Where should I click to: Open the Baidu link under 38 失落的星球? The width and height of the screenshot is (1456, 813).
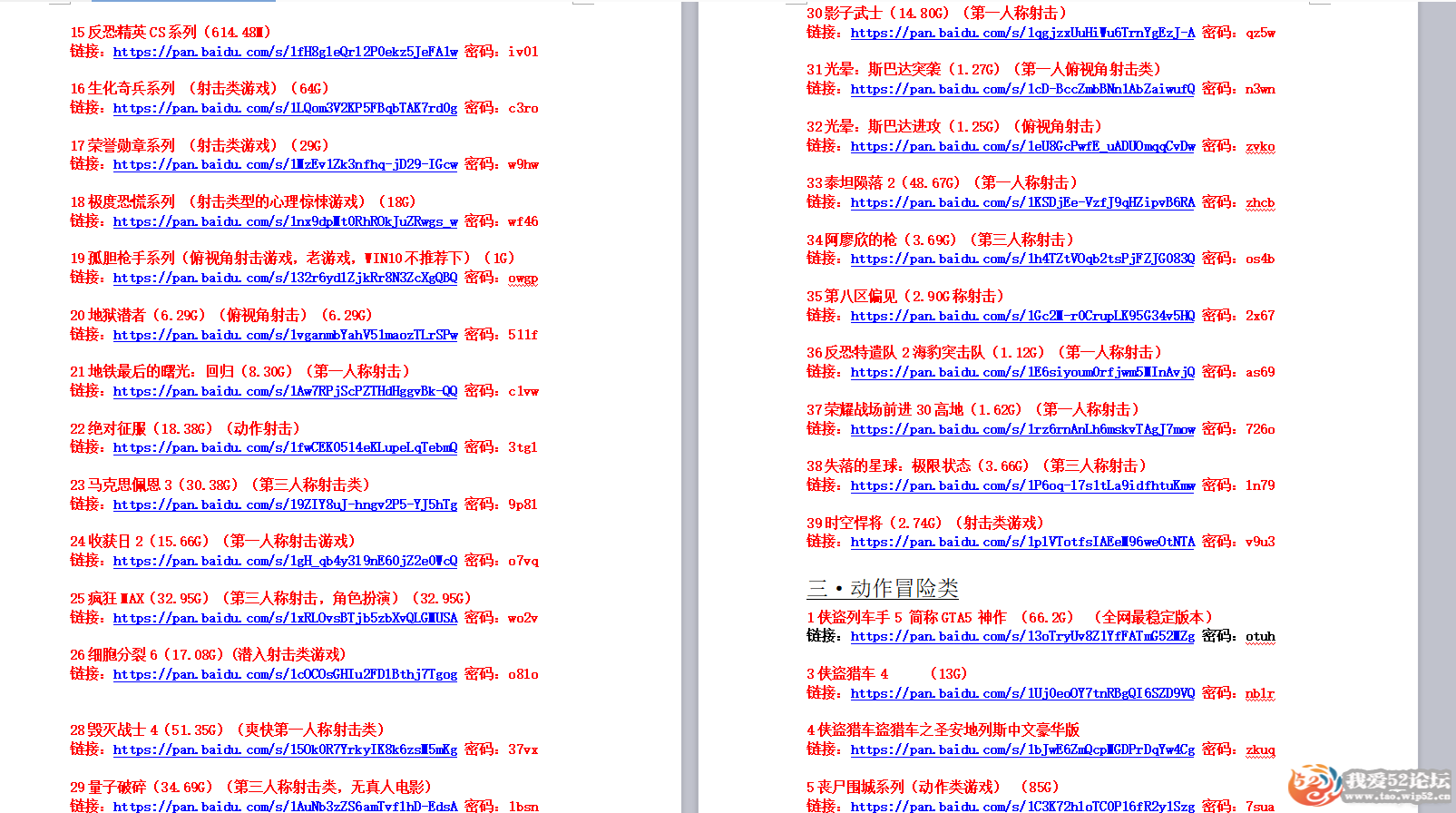(x=1022, y=485)
